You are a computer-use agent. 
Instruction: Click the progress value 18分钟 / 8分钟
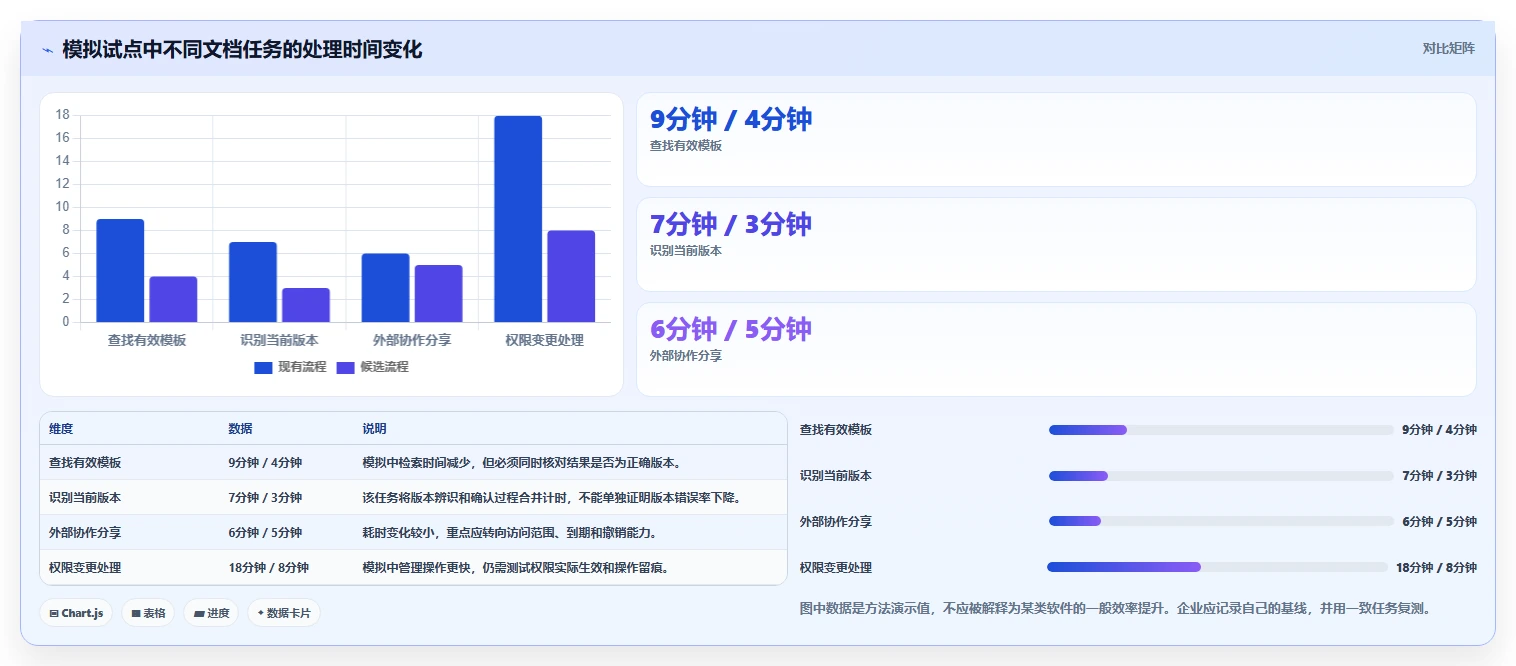[1436, 567]
